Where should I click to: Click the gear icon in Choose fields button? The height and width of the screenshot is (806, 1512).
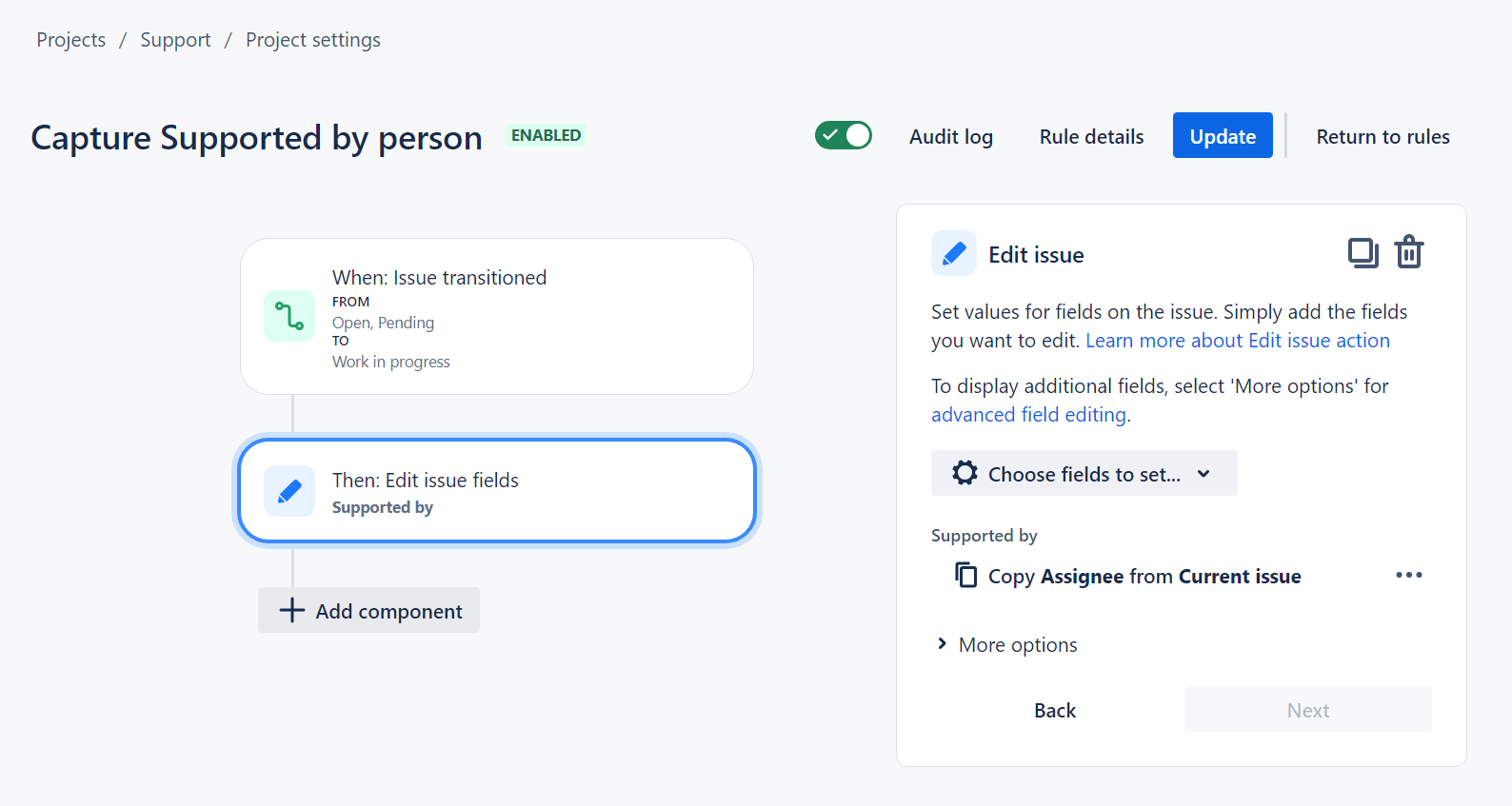(x=965, y=474)
